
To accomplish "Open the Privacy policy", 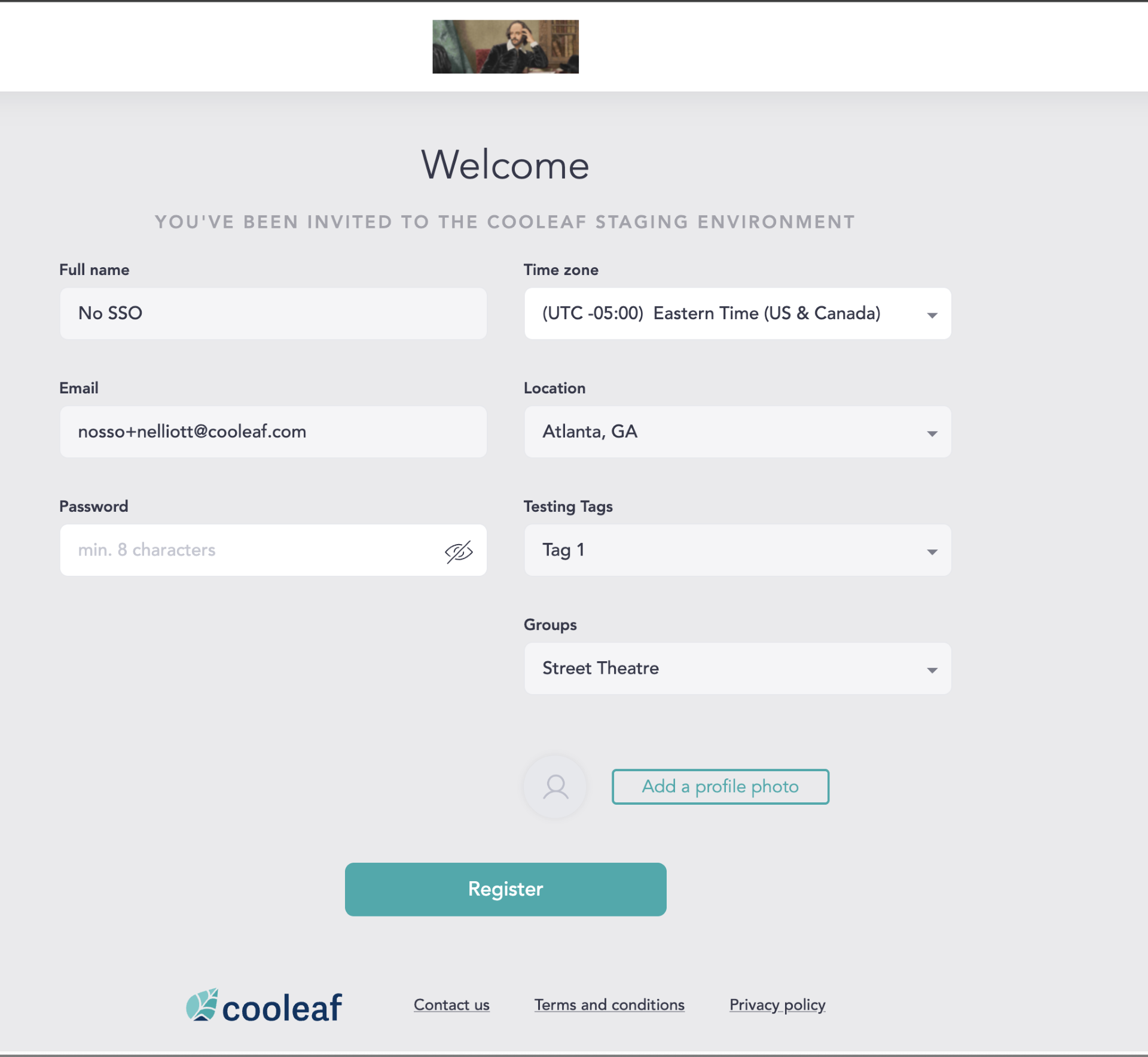I will pos(777,1004).
